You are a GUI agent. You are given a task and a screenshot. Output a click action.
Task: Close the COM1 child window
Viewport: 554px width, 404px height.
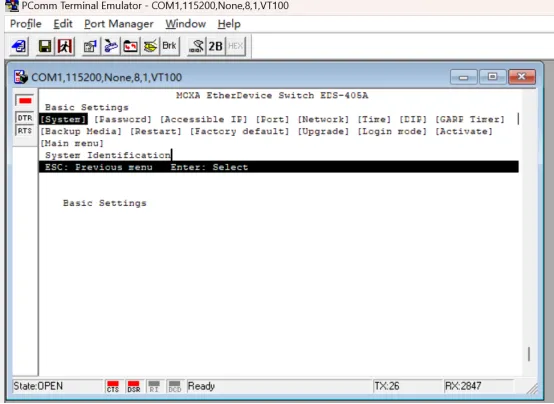tap(521, 77)
